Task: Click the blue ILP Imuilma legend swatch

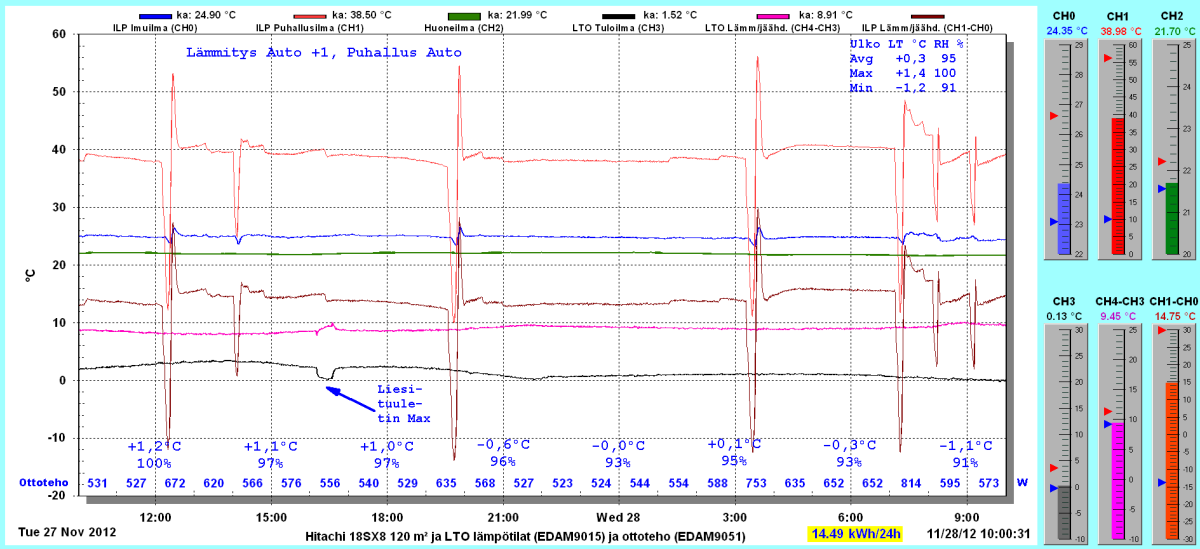Action: (155, 16)
